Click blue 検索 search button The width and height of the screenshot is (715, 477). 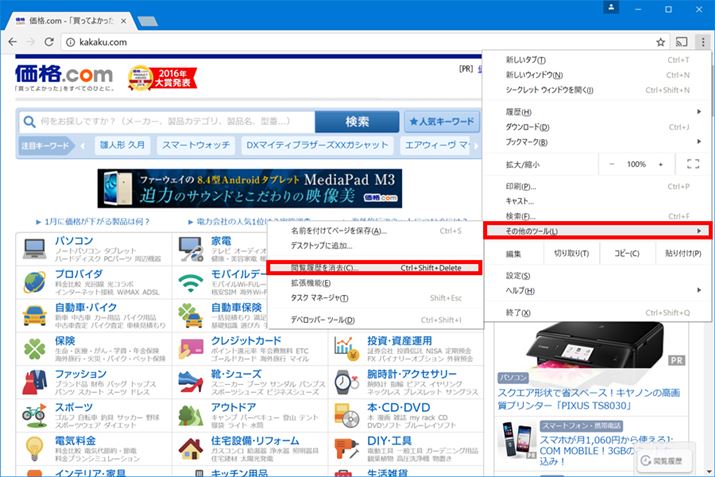(x=357, y=122)
